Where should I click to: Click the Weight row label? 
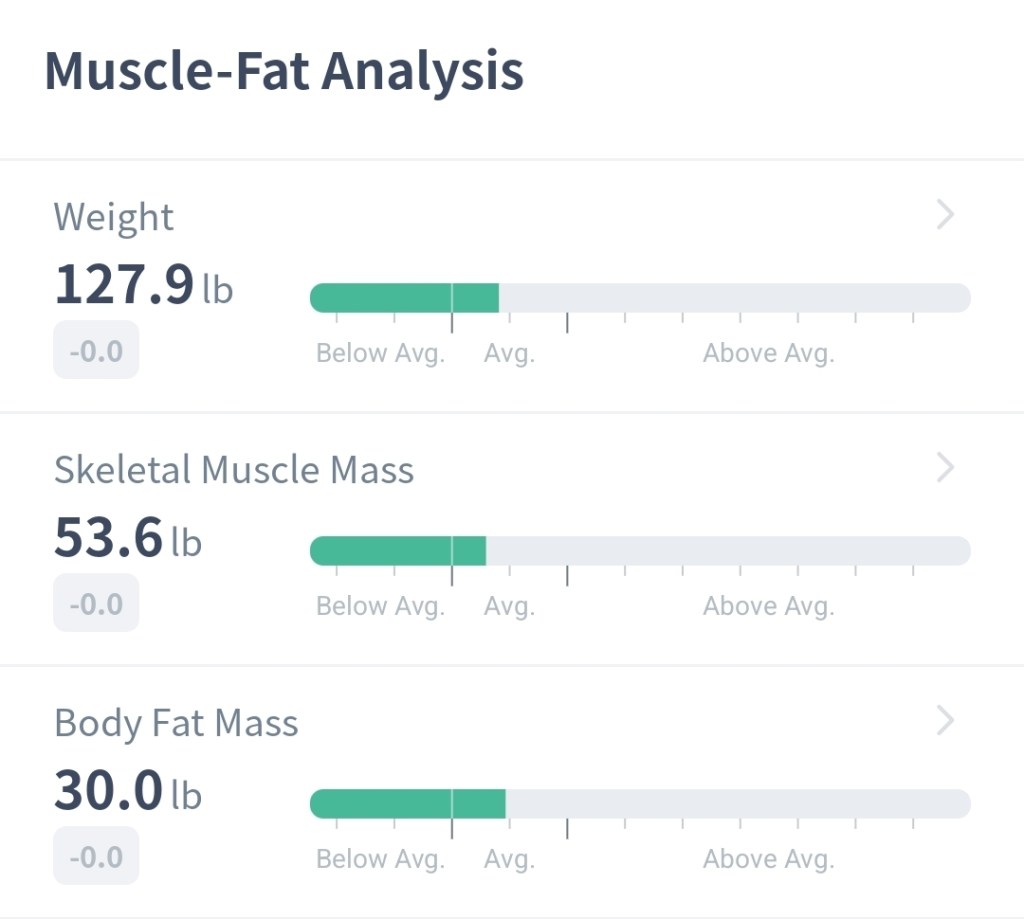[x=114, y=217]
